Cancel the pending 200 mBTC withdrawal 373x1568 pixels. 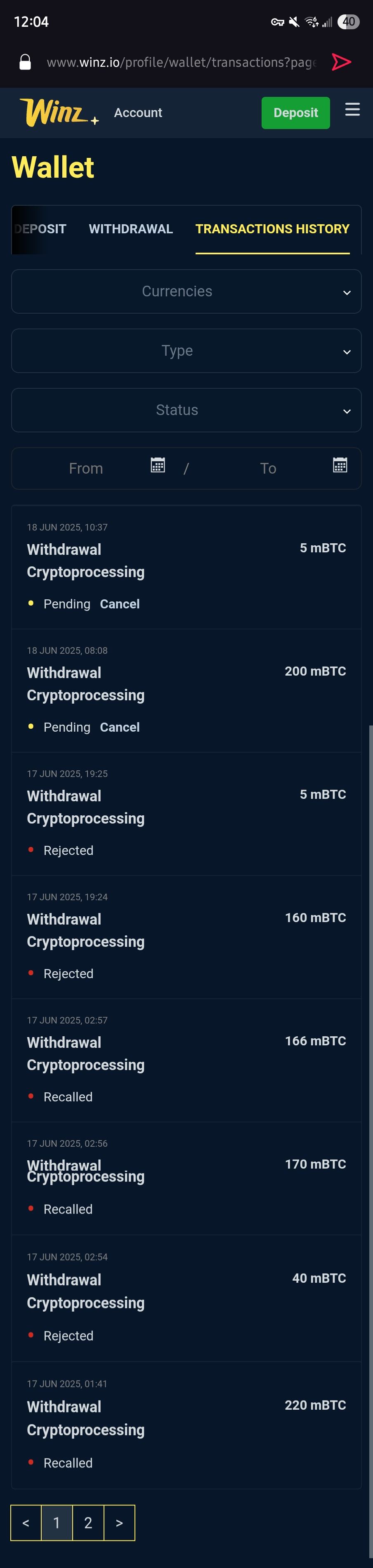coord(120,728)
